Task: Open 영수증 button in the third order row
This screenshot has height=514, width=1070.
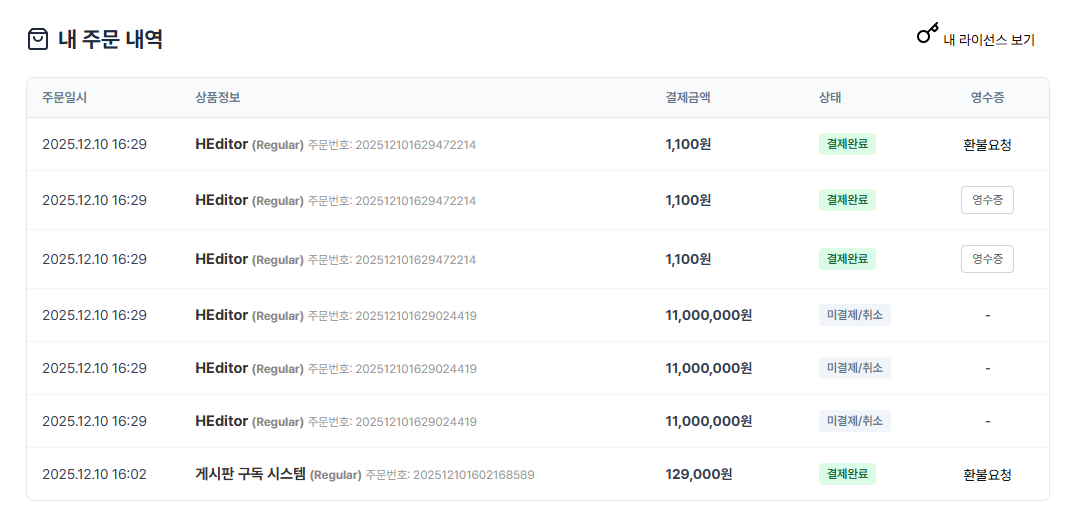Action: point(987,259)
